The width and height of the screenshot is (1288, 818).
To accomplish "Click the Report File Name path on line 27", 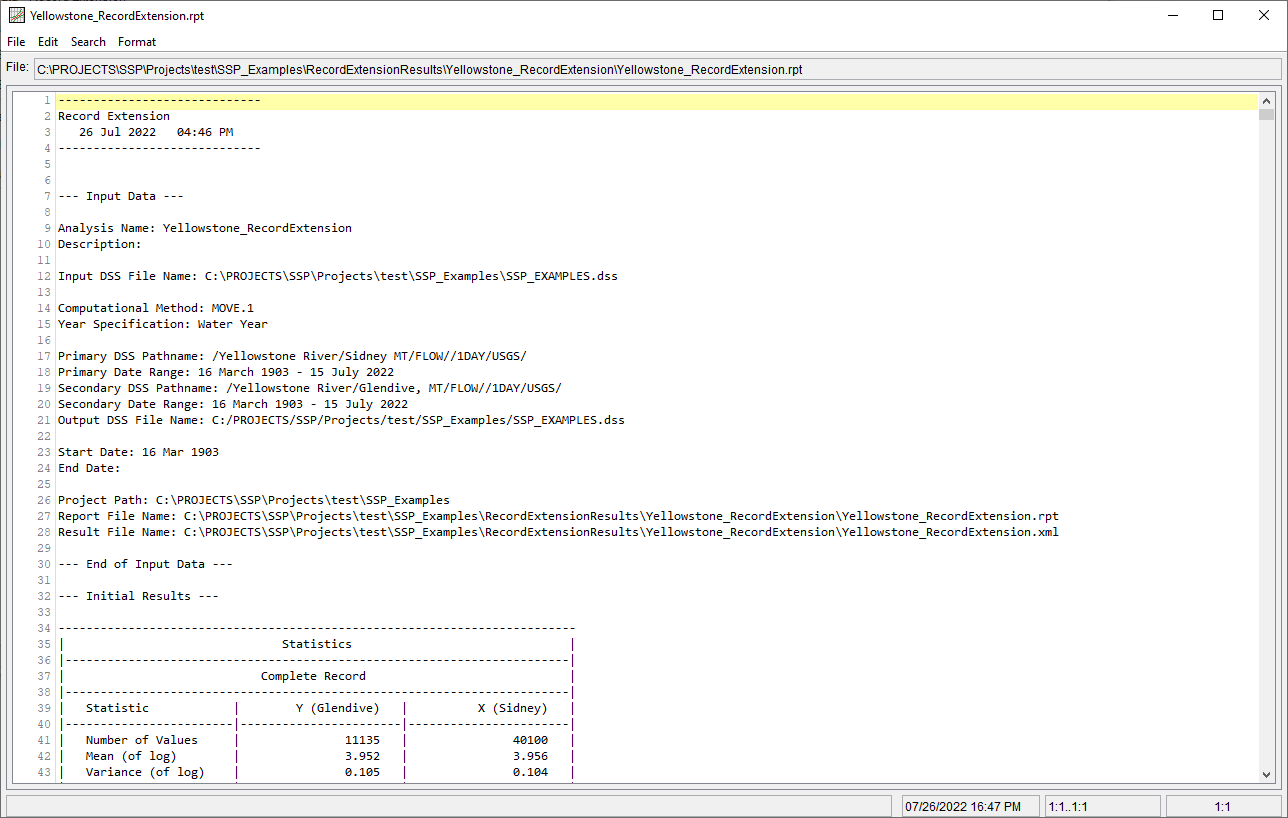I will (560, 515).
